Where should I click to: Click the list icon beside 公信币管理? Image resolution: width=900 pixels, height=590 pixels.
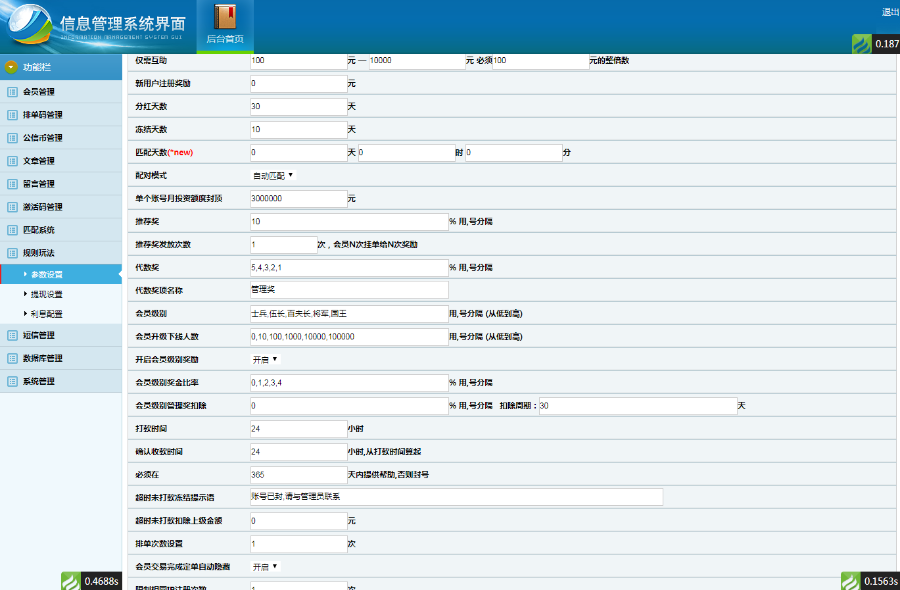12,138
